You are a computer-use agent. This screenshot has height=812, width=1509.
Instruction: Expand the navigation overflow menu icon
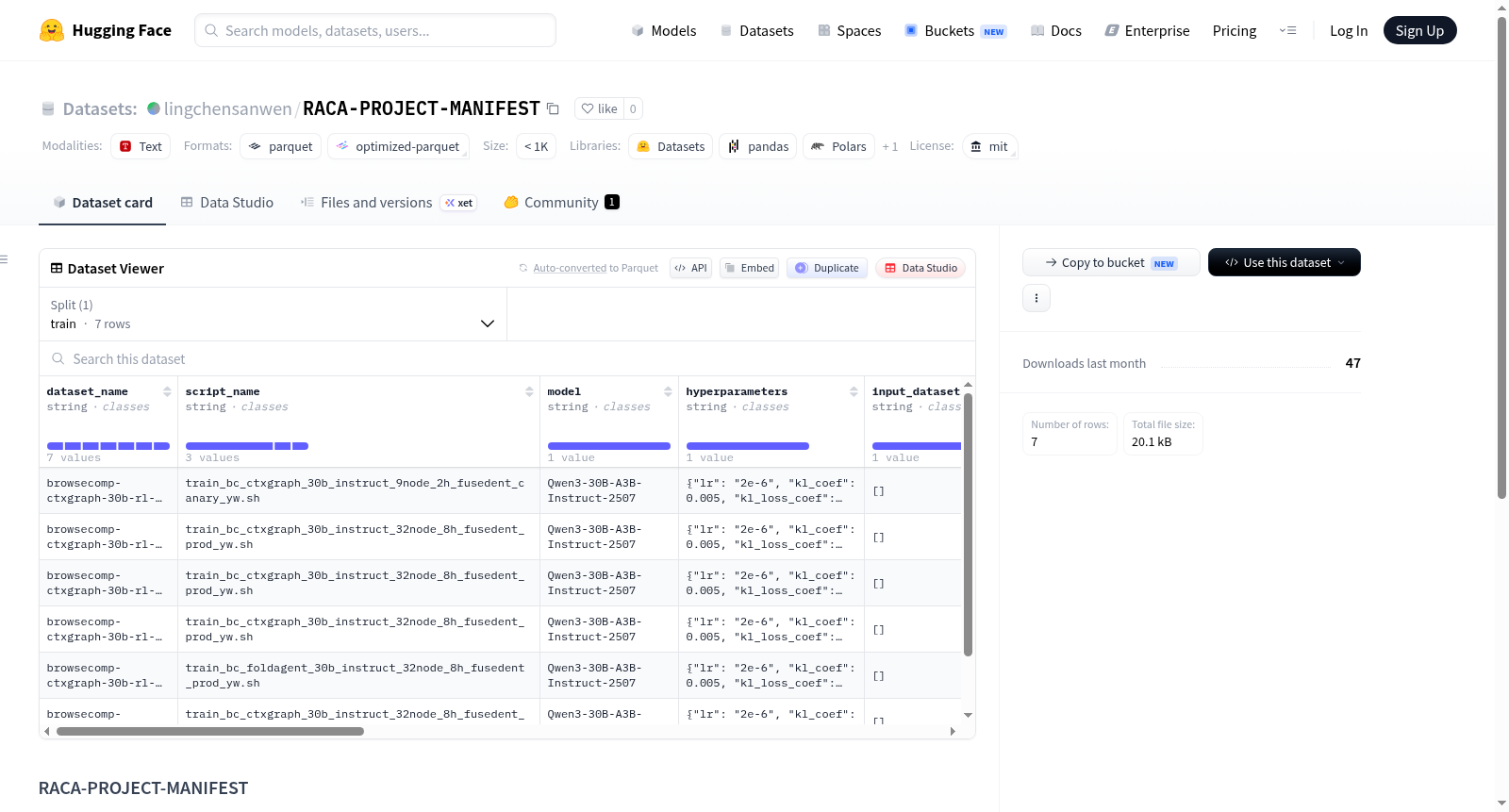pyautogui.click(x=1287, y=31)
